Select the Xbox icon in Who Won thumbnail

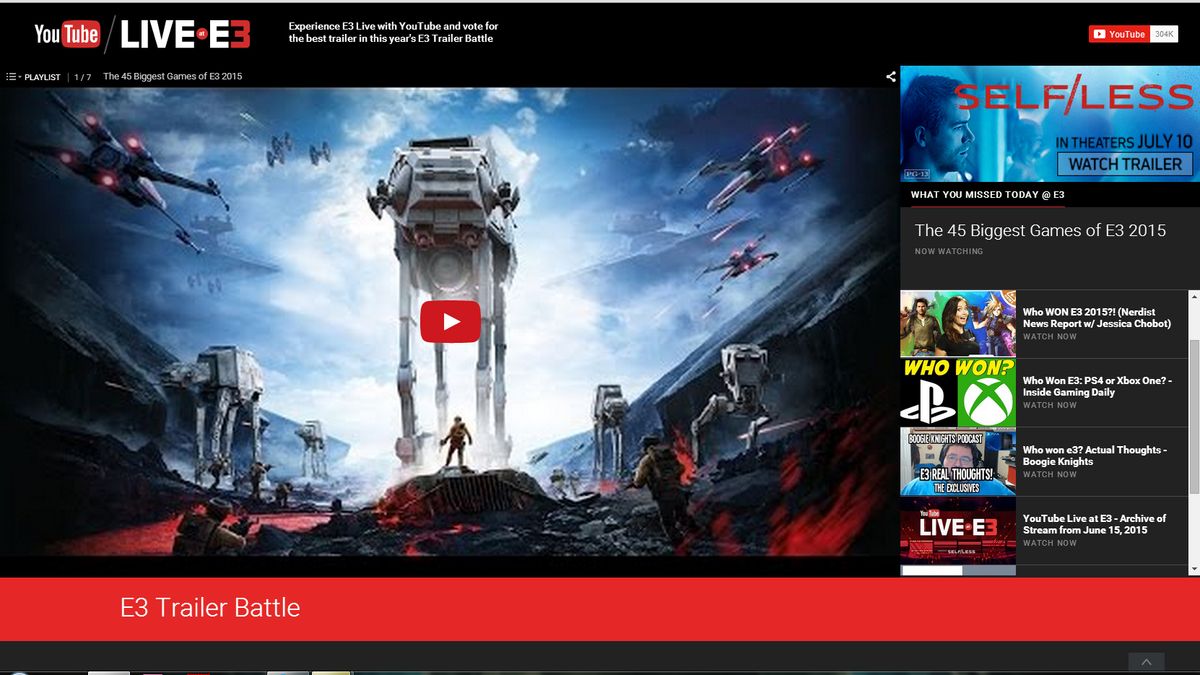pyautogui.click(x=983, y=398)
